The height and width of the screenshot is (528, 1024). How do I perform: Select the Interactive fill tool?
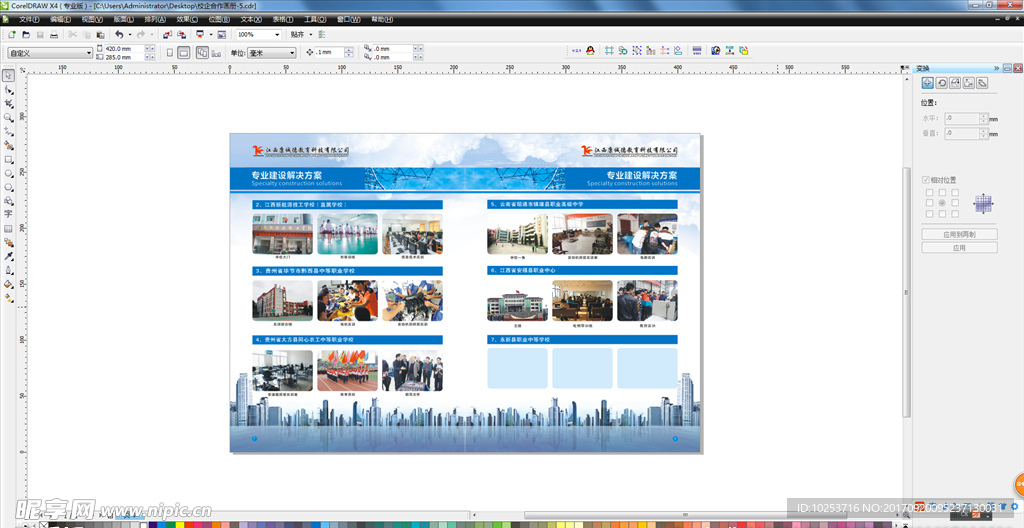point(8,298)
